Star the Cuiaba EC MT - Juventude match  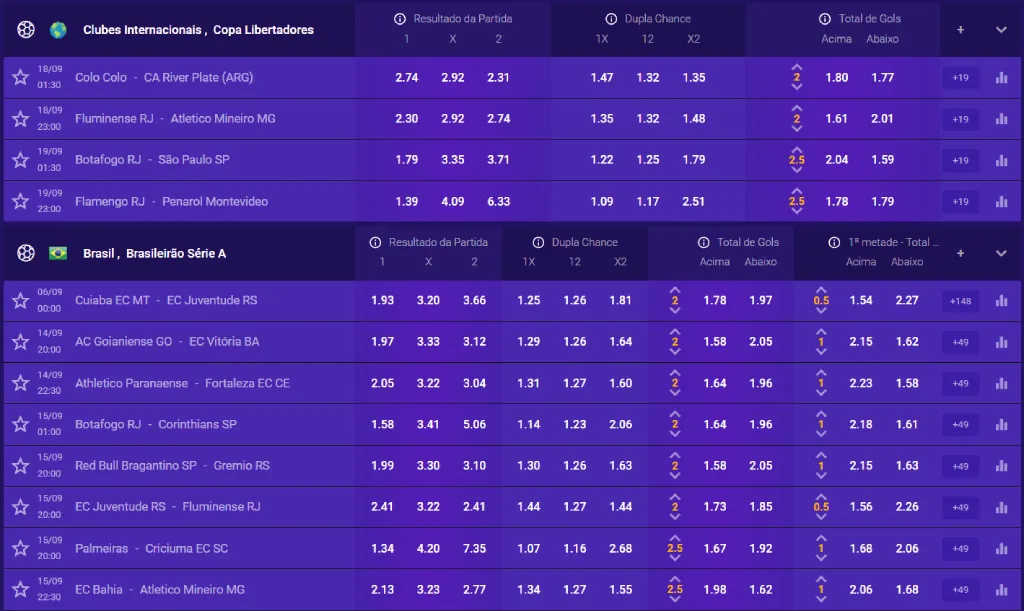20,300
